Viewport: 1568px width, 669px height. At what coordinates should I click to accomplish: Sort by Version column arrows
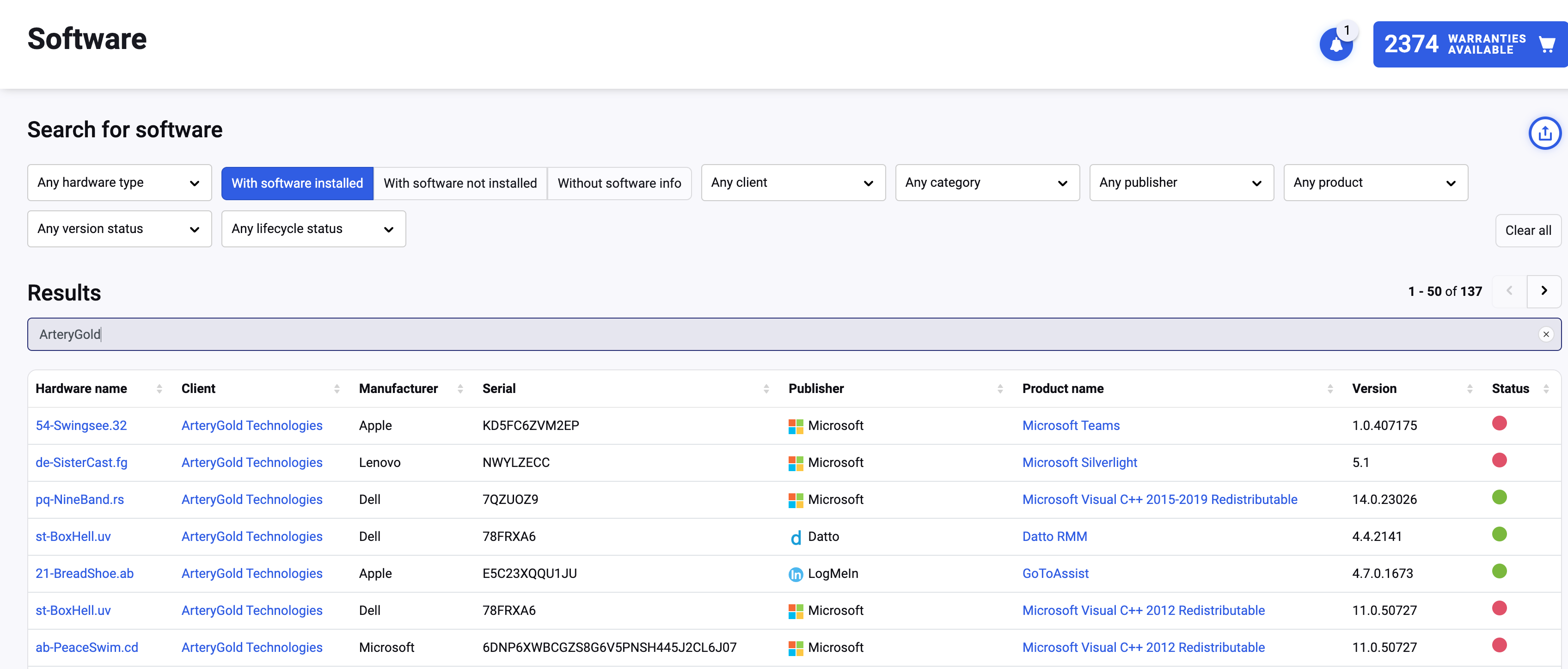[1470, 389]
